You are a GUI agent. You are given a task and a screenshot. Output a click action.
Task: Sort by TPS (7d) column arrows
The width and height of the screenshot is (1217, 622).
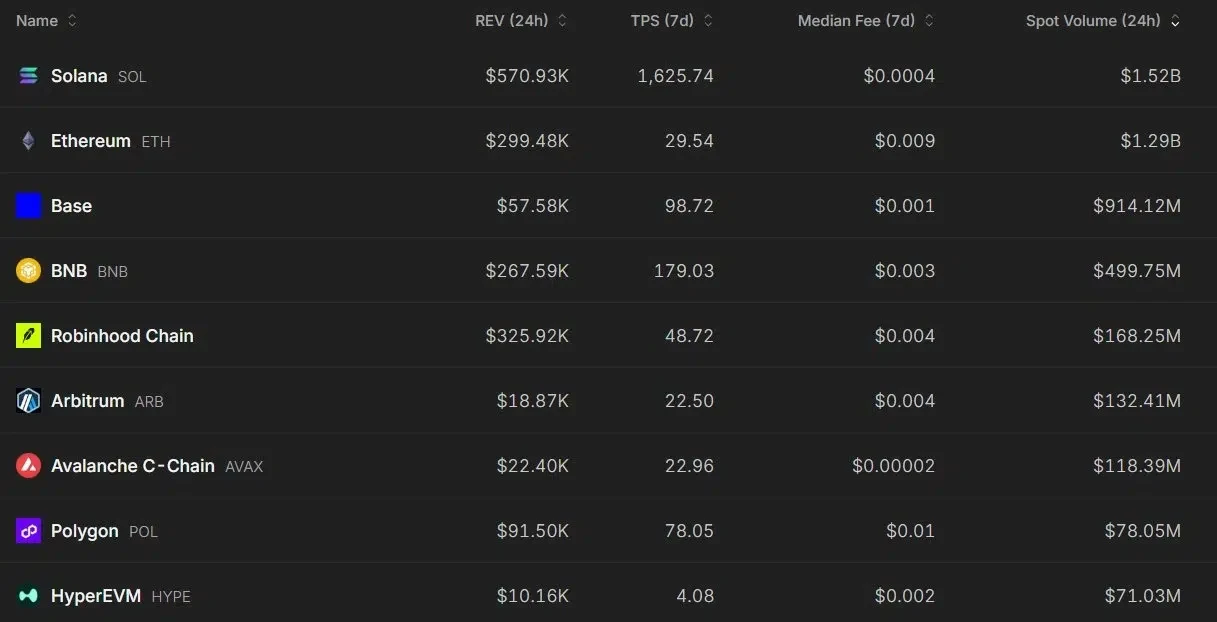coord(708,21)
